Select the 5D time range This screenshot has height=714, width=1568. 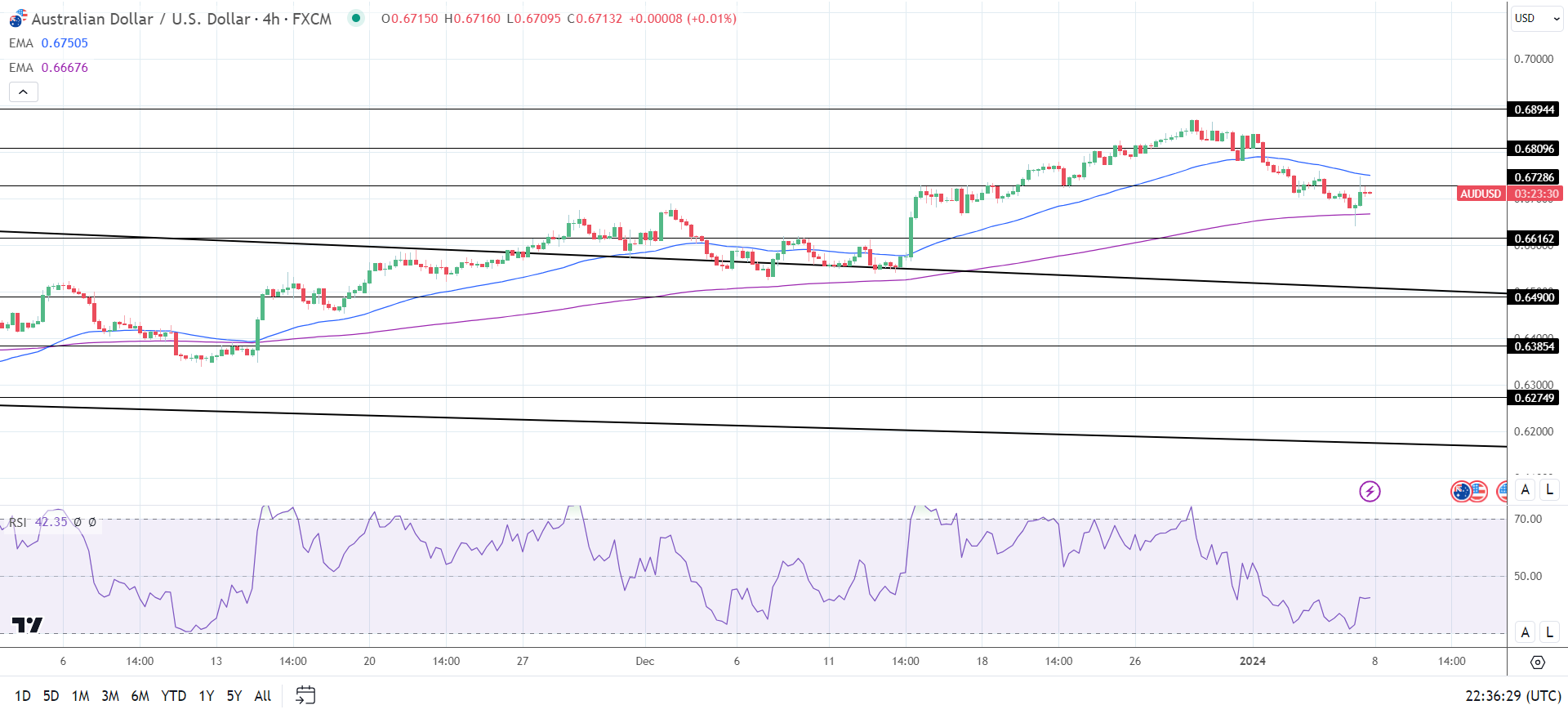pyautogui.click(x=51, y=696)
